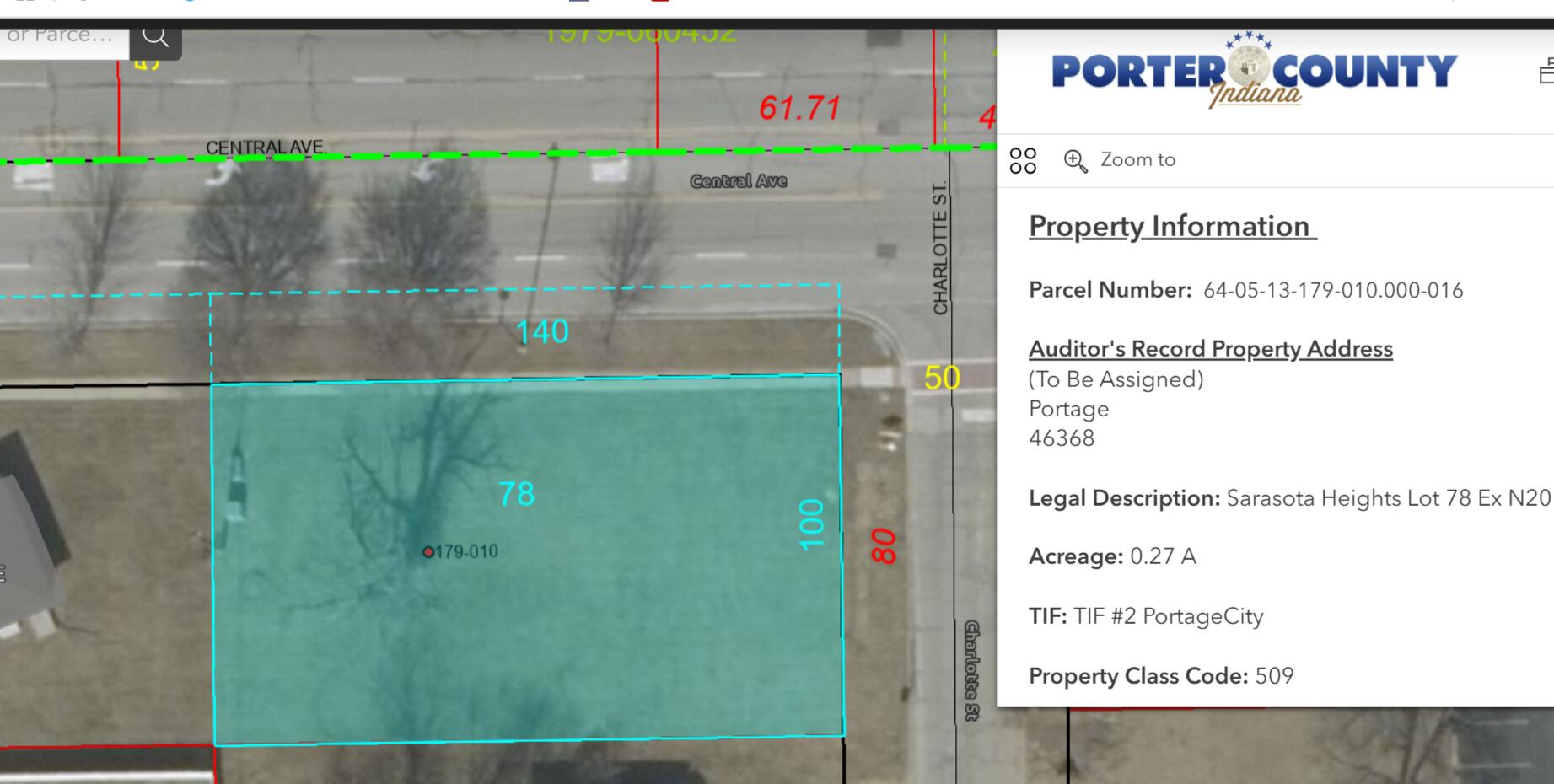
Task: Click the Property Information heading
Action: [1172, 227]
